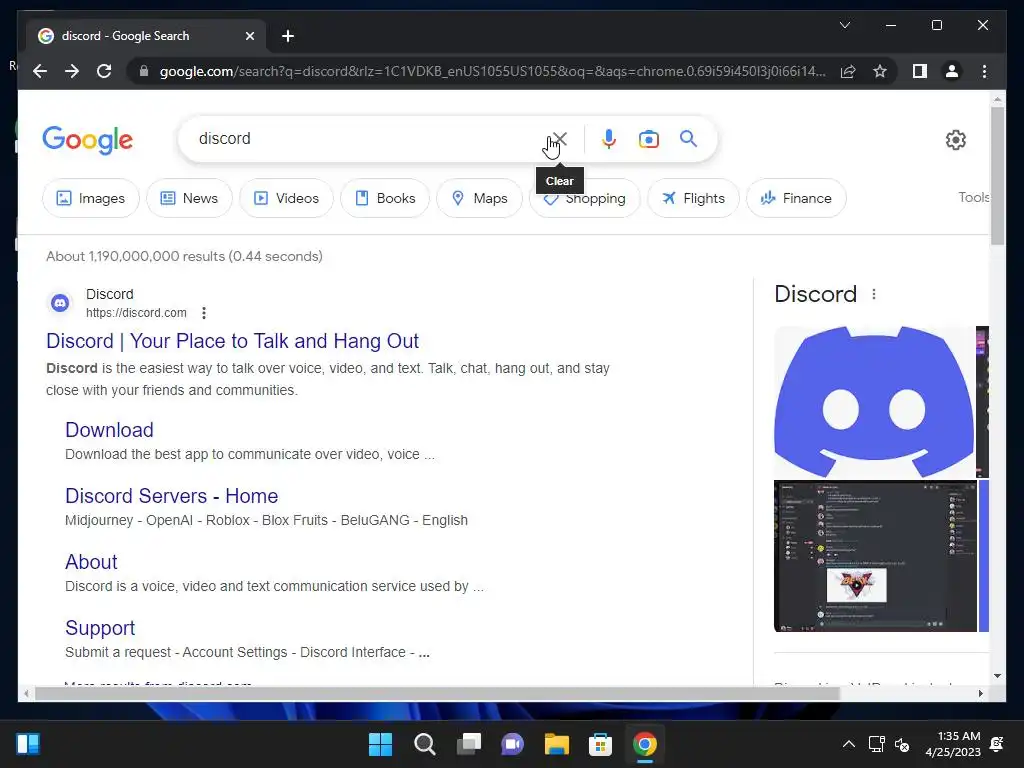1024x768 pixels.
Task: Open more options beside discord.com result
Action: coord(204,313)
